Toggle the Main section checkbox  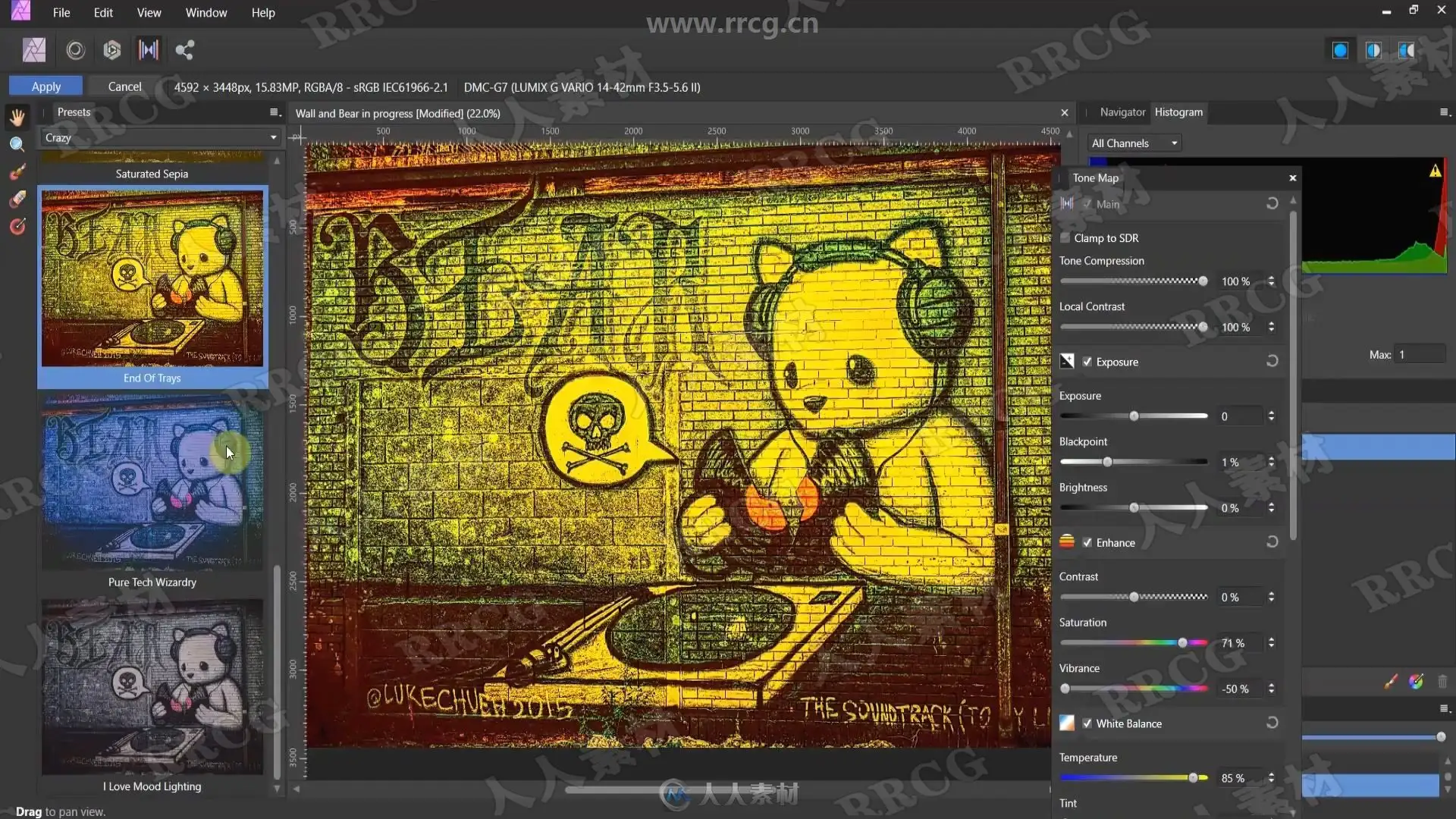click(1087, 204)
